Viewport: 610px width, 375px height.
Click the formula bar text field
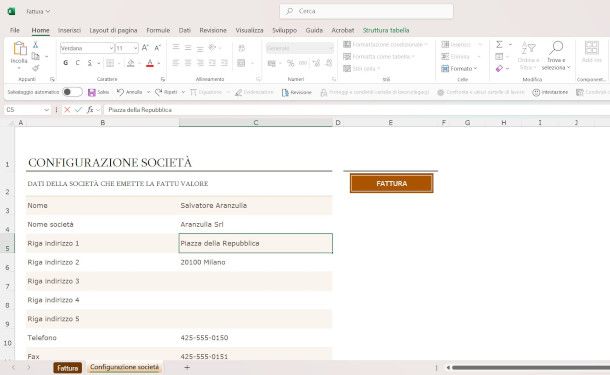point(356,110)
